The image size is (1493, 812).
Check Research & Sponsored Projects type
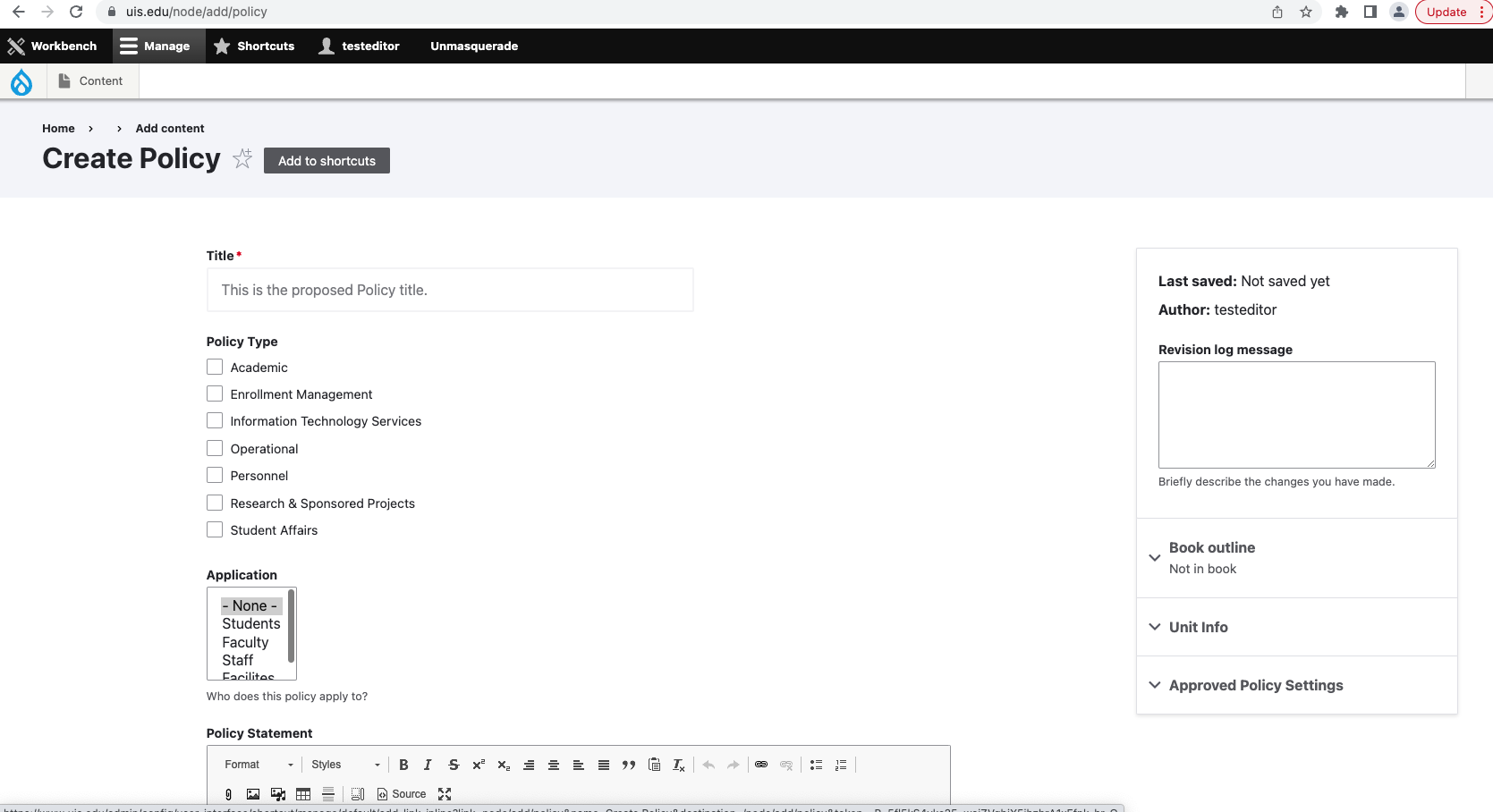tap(215, 503)
